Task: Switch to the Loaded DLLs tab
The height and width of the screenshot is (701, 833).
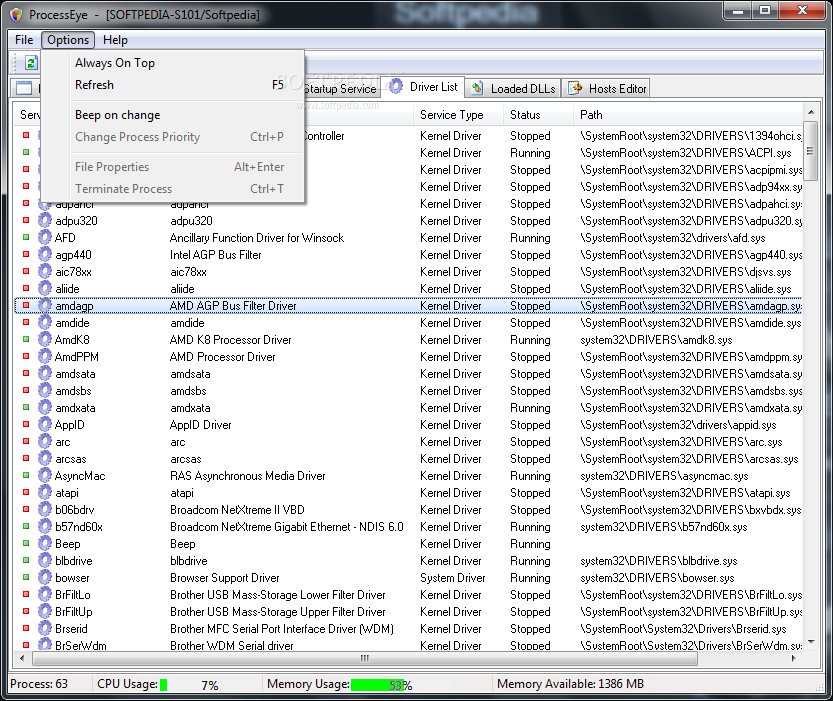Action: click(x=514, y=88)
